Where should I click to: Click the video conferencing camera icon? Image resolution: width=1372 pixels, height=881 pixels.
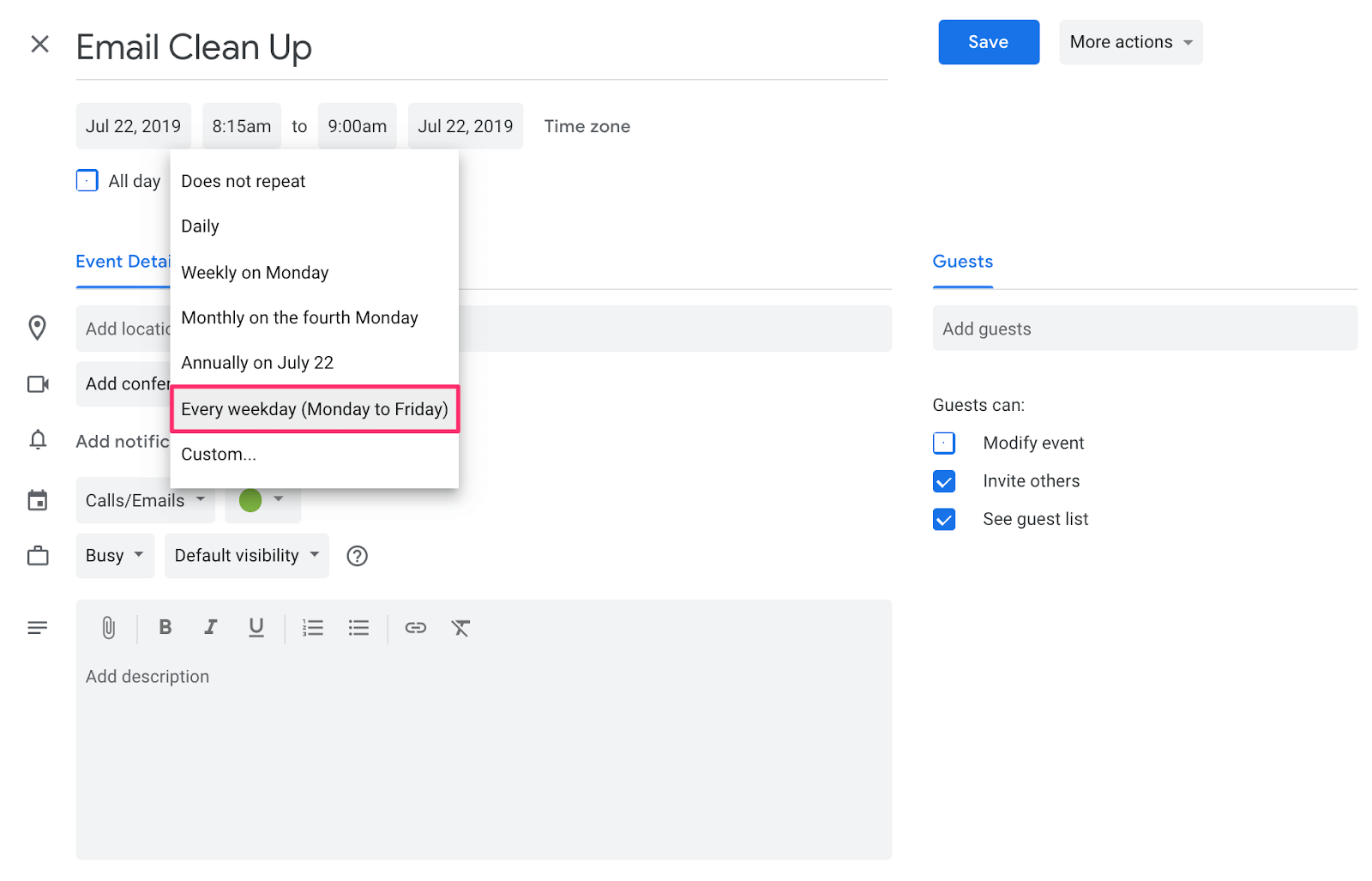coord(38,383)
